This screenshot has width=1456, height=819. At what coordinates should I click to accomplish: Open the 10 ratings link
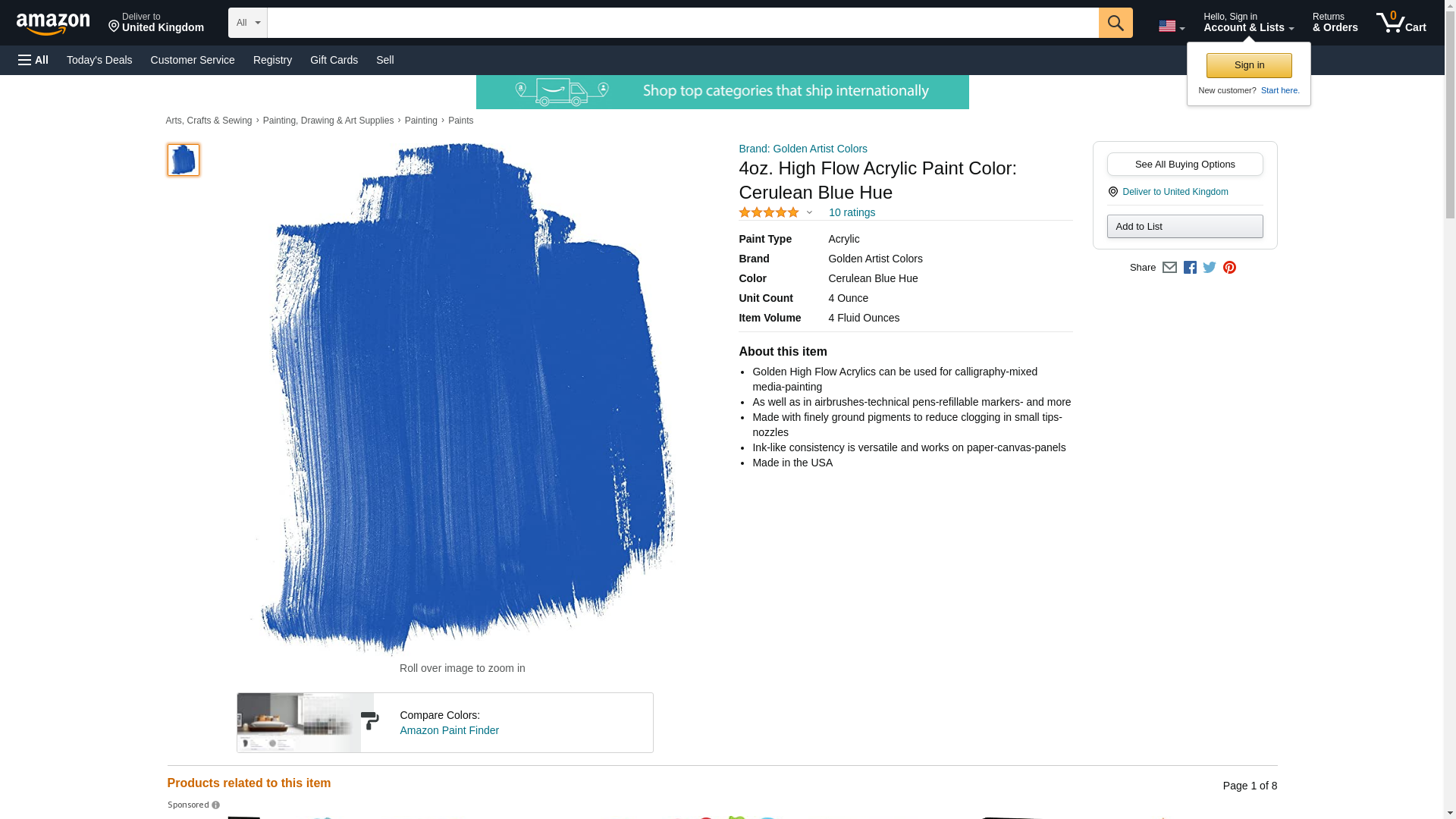pyautogui.click(x=852, y=213)
